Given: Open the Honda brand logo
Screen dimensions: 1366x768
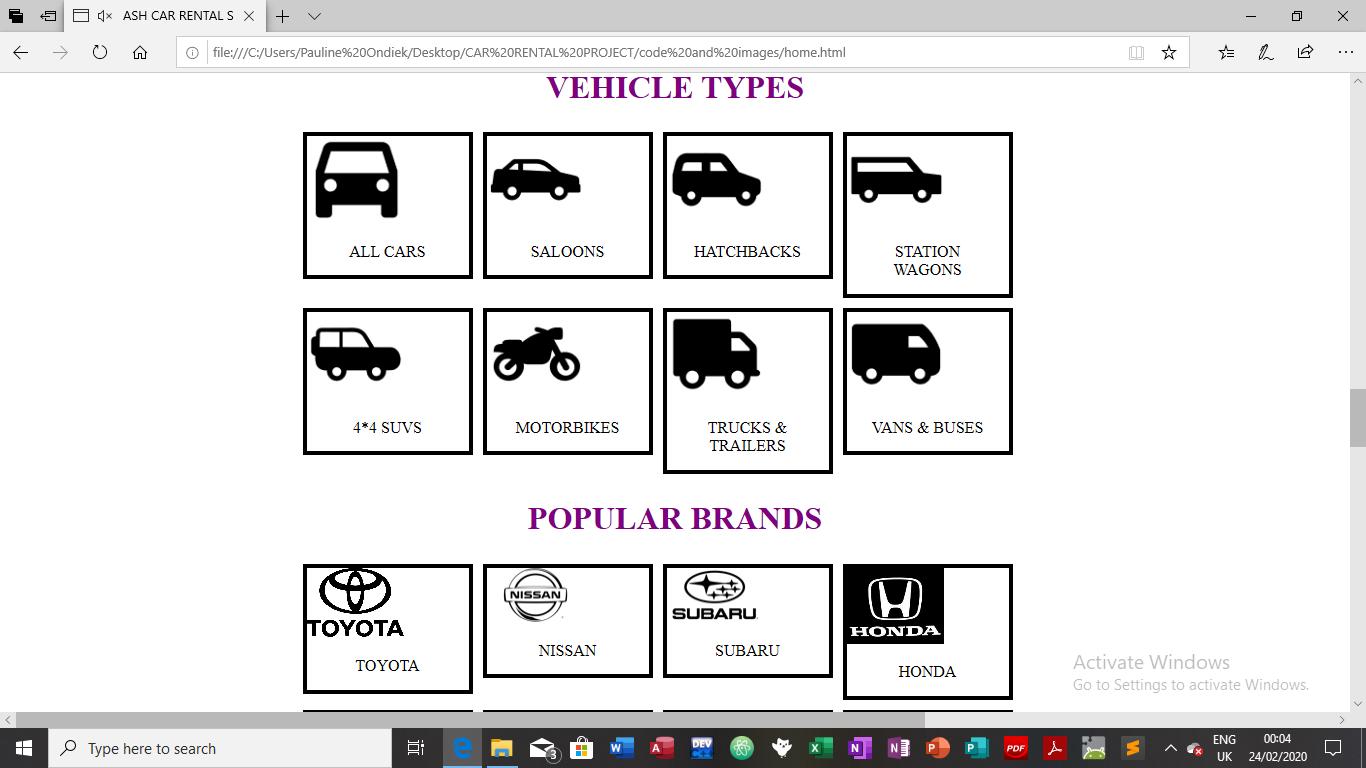Looking at the screenshot, I should [x=895, y=605].
